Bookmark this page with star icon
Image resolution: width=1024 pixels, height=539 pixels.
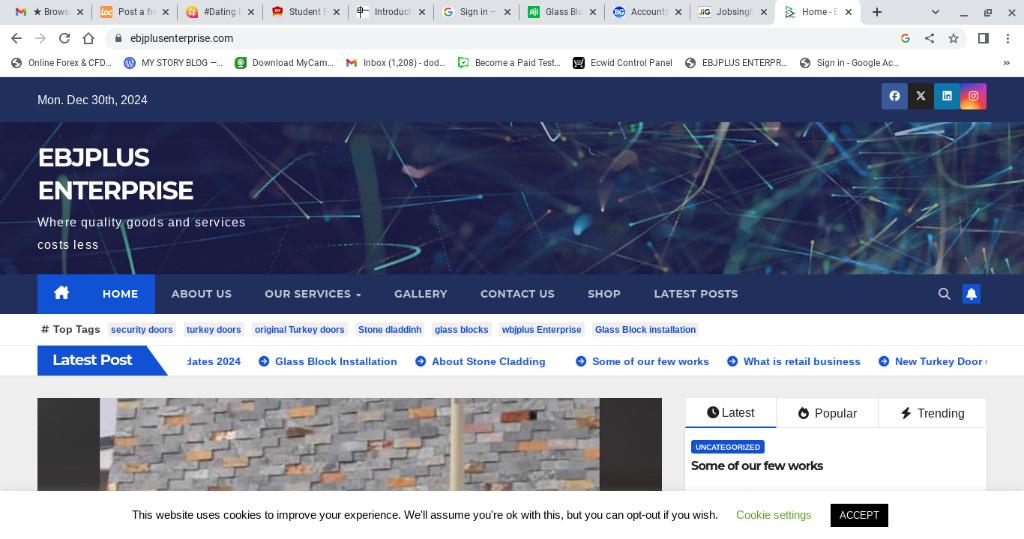(x=953, y=39)
